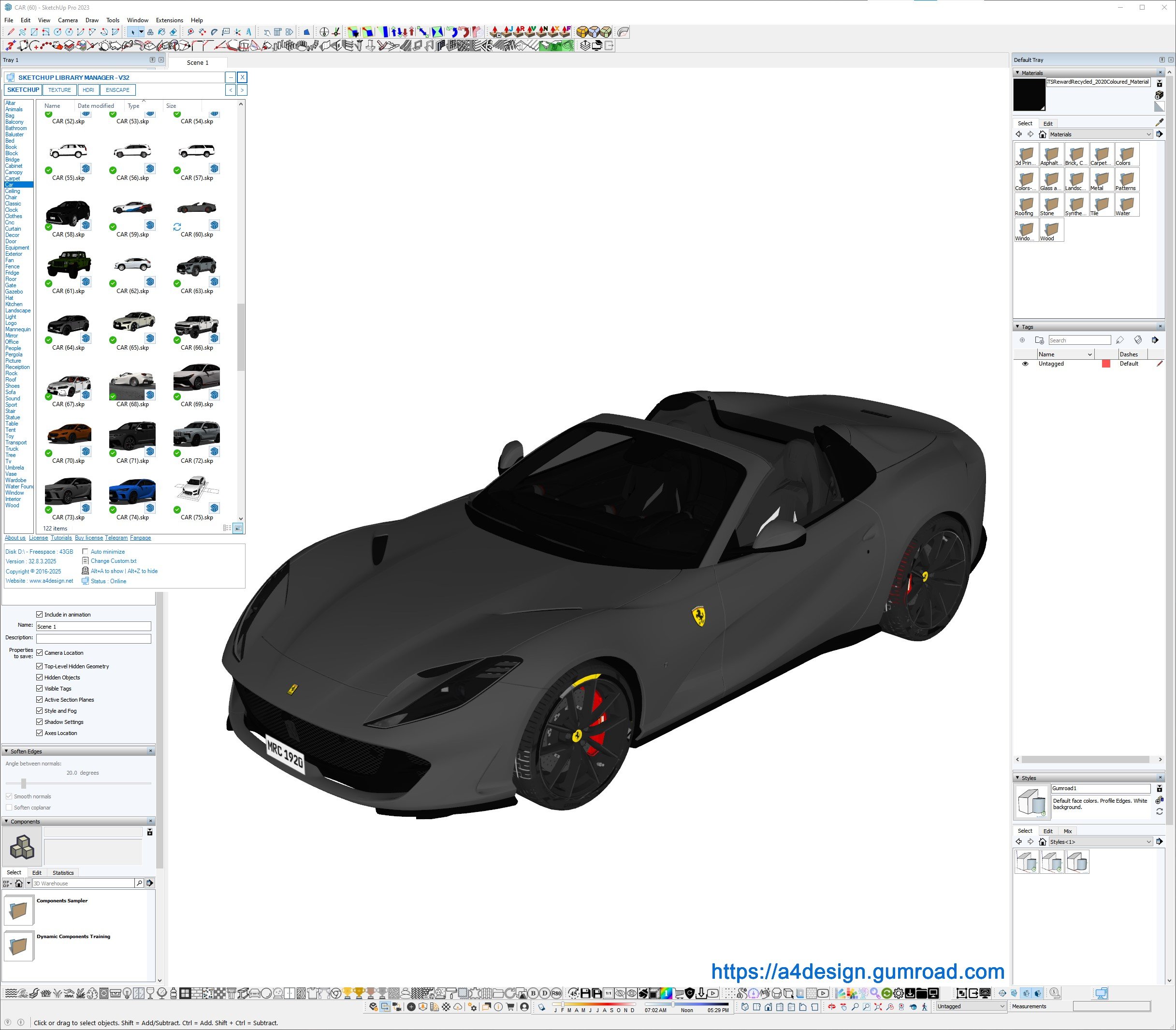Open the Tutorials link

61,538
